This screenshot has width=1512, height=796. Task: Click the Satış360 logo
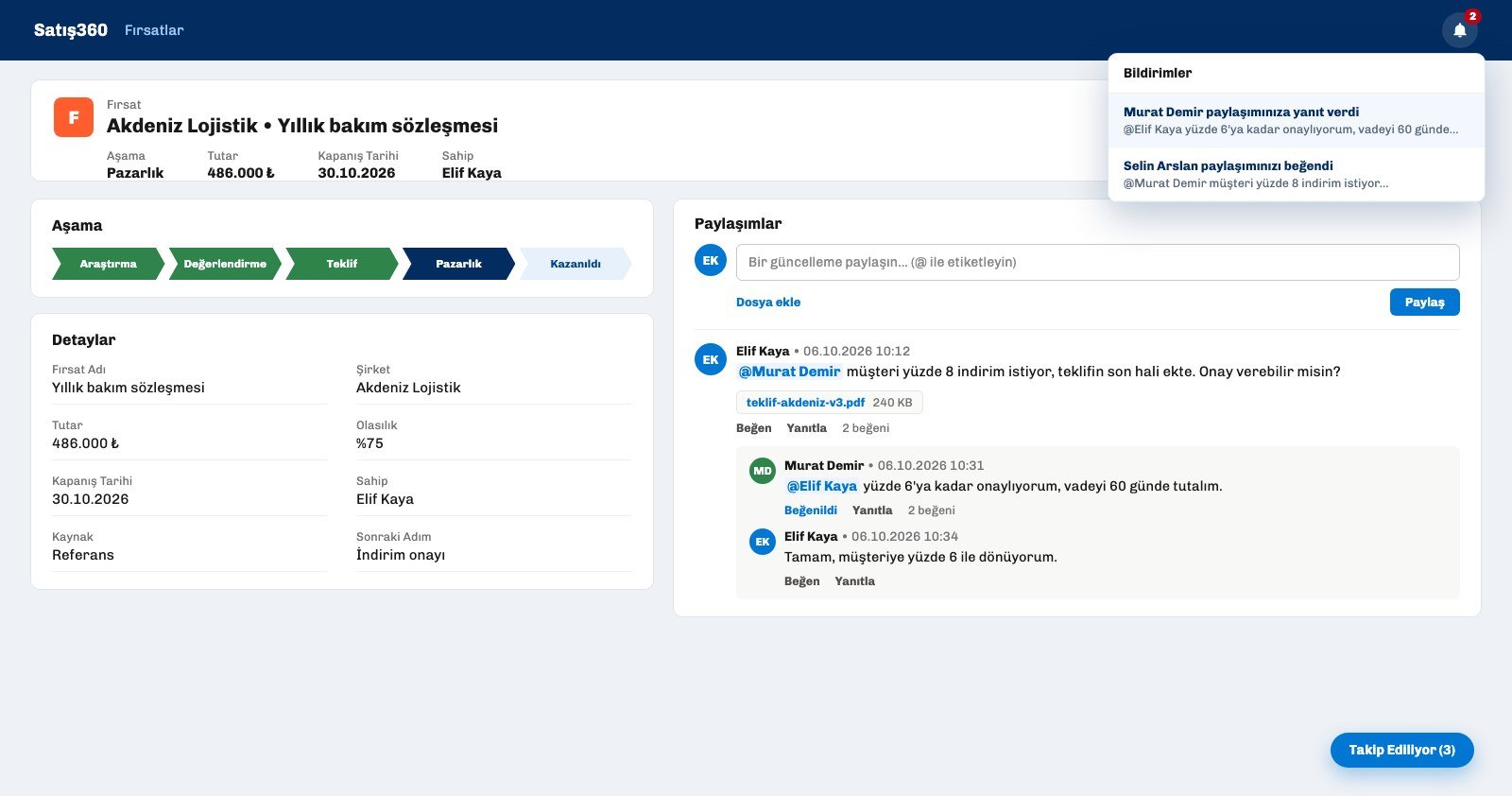71,30
